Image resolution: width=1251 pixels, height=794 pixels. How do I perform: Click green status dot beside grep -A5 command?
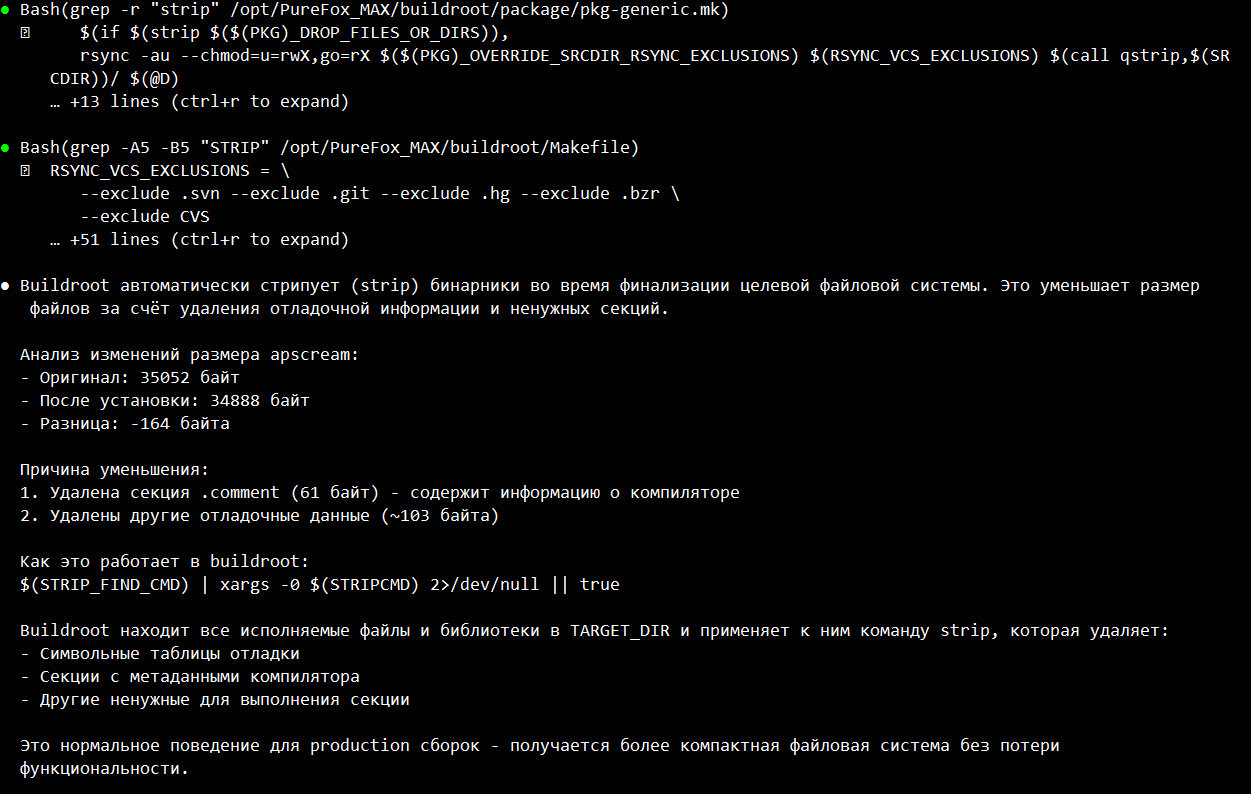[x=5, y=148]
